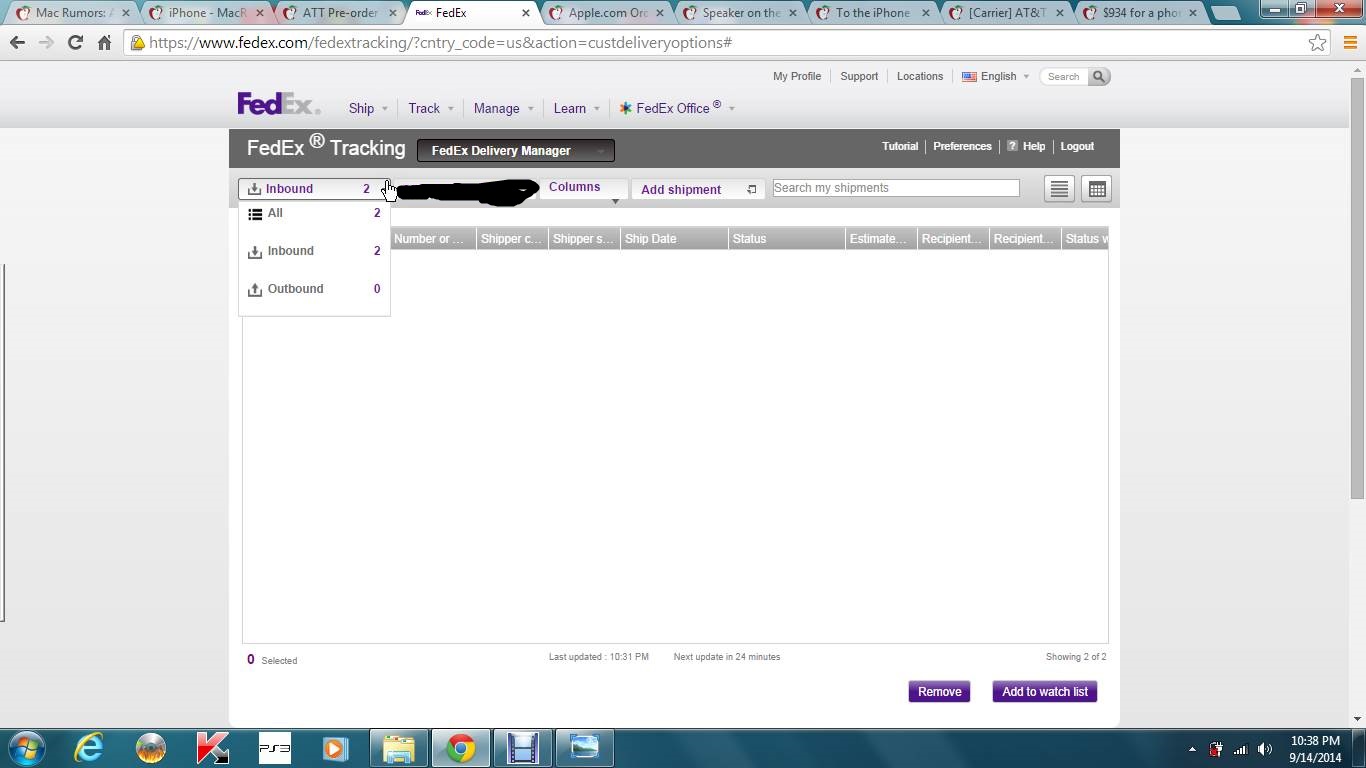This screenshot has width=1366, height=768.
Task: Click the Chrome taskbar icon
Action: pyautogui.click(x=460, y=748)
